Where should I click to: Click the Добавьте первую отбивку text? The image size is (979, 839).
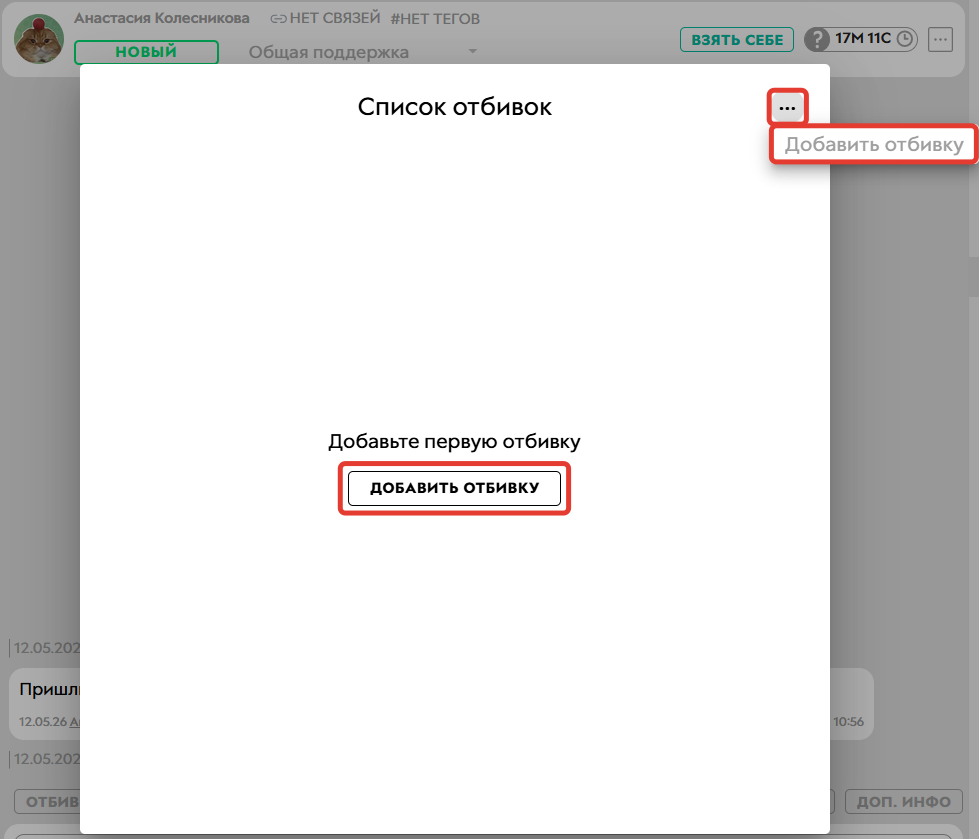(x=455, y=441)
